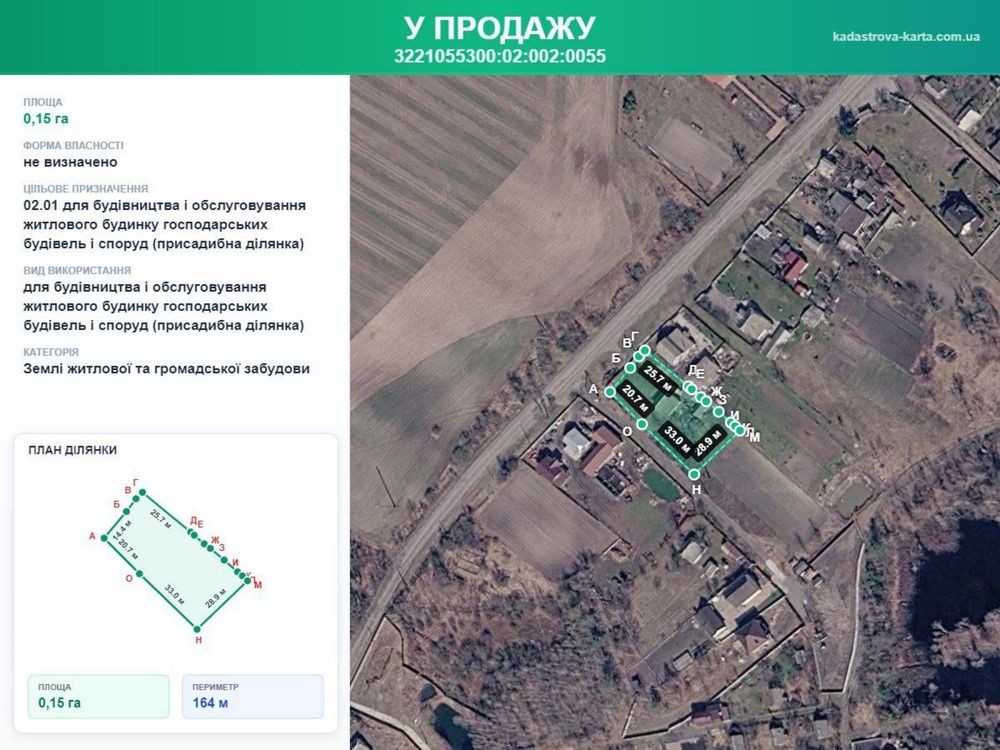The image size is (1000, 750).
Task: Click the 25.7 м distance label on map
Action: click(x=658, y=379)
